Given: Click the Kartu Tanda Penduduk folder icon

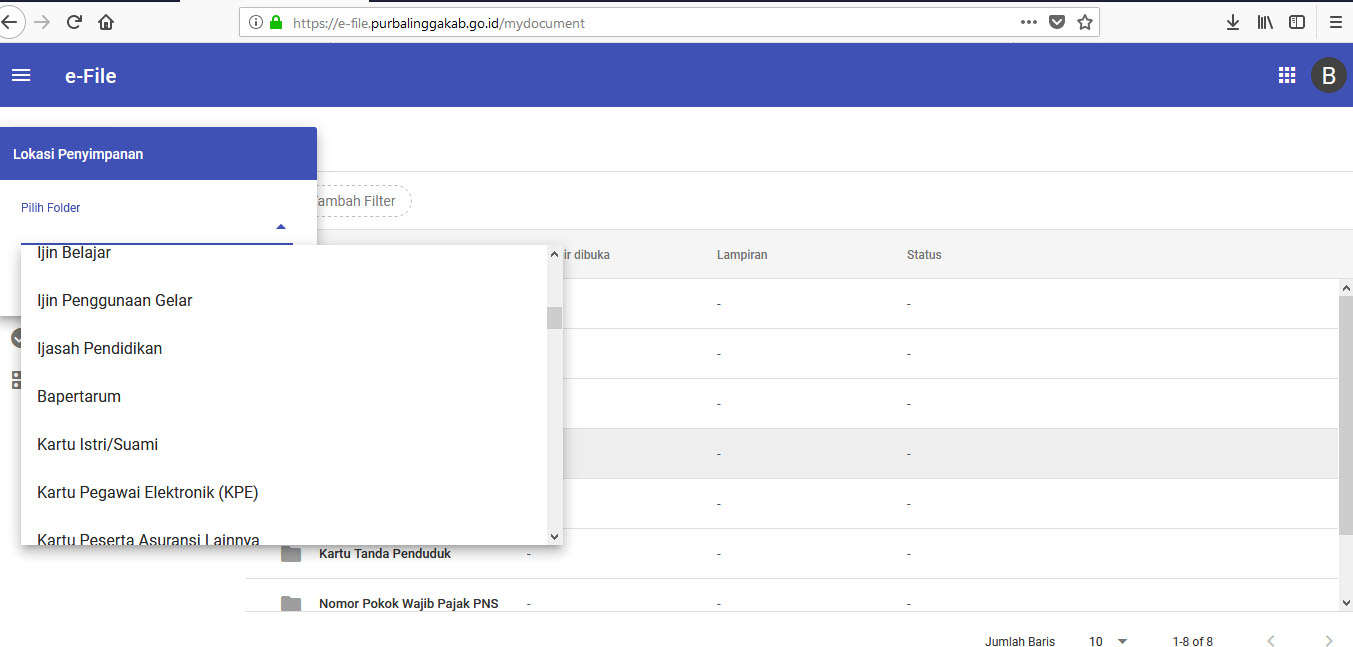Looking at the screenshot, I should point(291,553).
